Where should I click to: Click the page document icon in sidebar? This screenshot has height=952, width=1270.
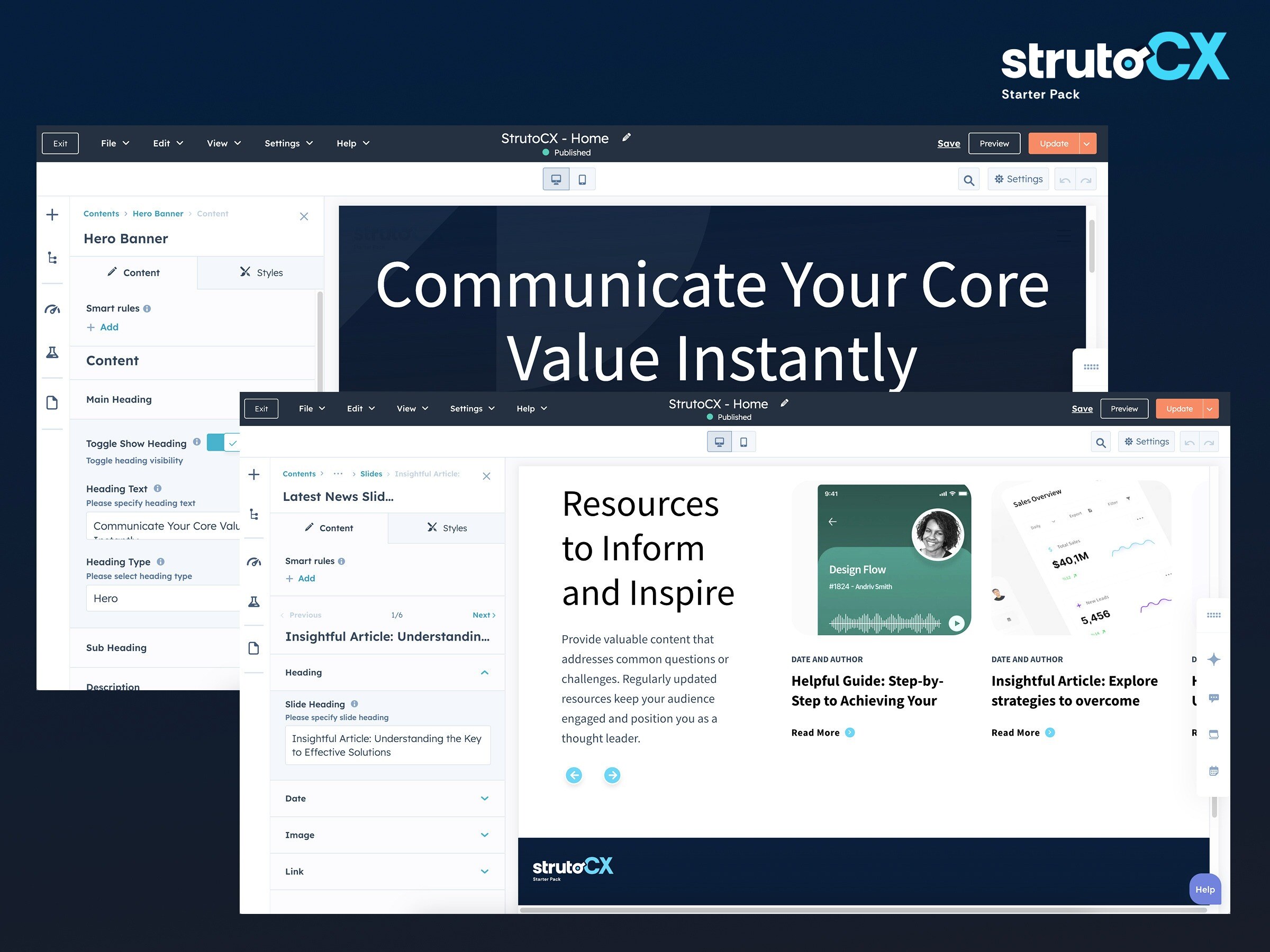254,647
